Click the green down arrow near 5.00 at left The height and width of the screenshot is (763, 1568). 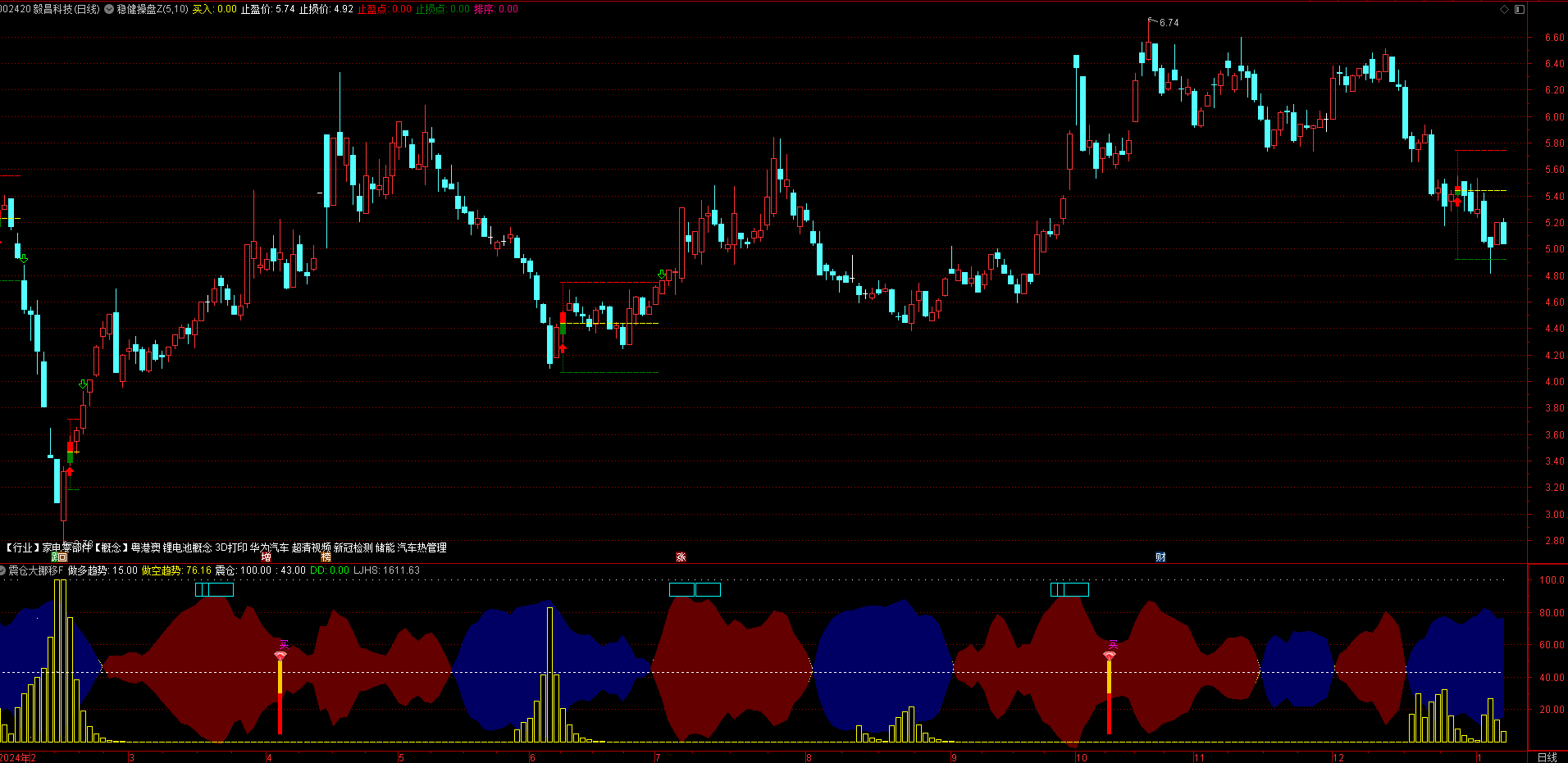tap(24, 259)
